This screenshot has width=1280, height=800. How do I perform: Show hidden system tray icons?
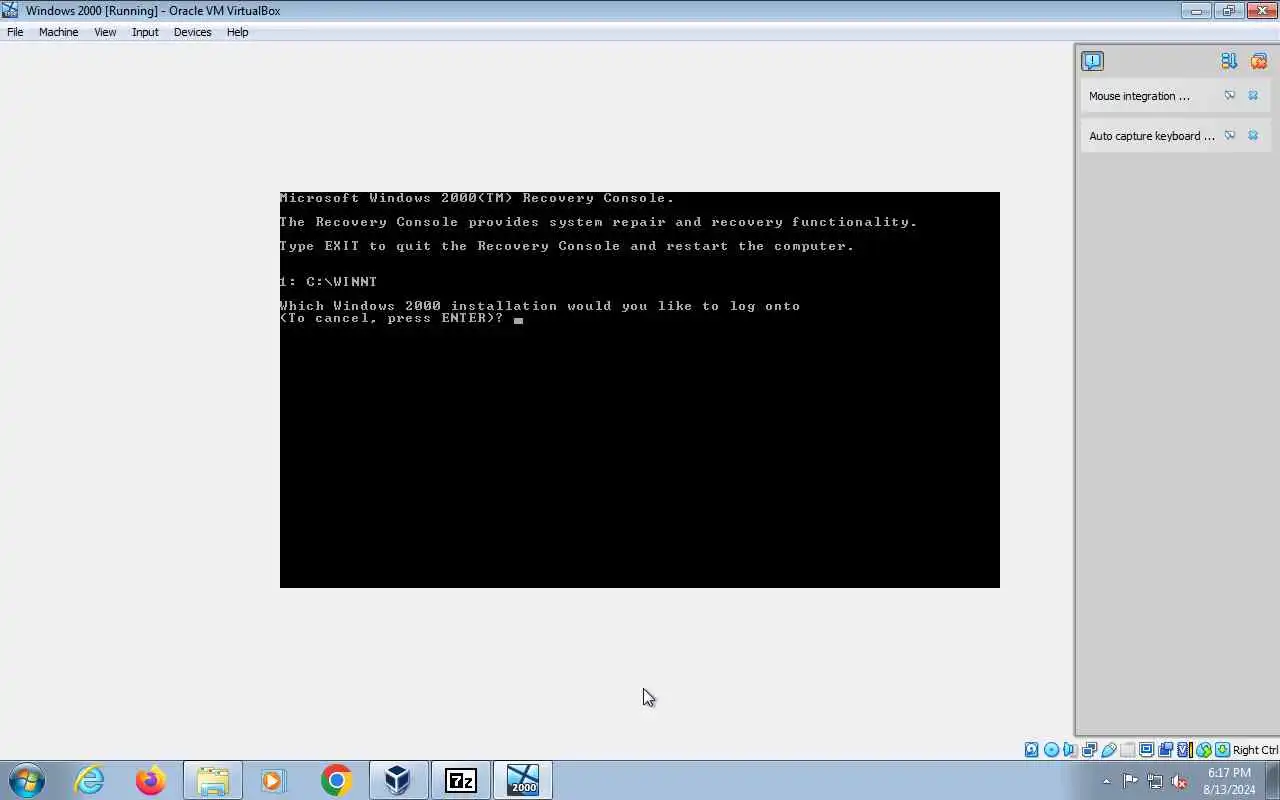tap(1106, 781)
